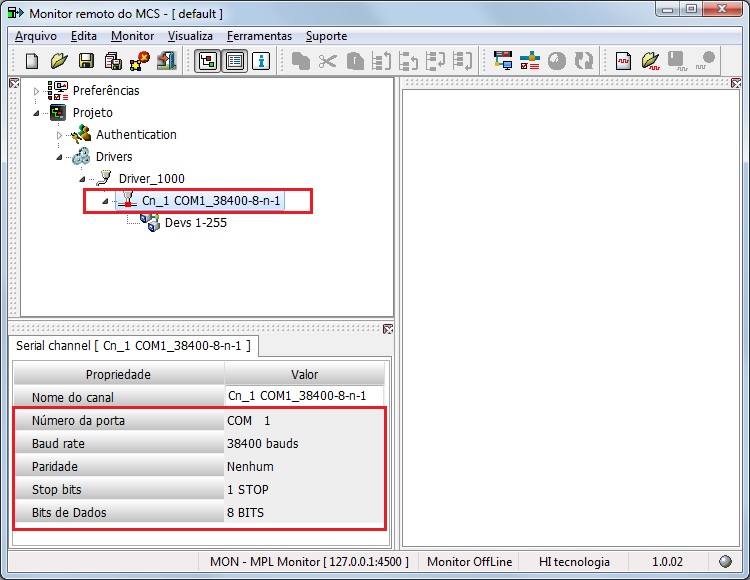Screen dimensions: 750x580
Task: Click the blue Info toolbar icon
Action: click(x=261, y=61)
